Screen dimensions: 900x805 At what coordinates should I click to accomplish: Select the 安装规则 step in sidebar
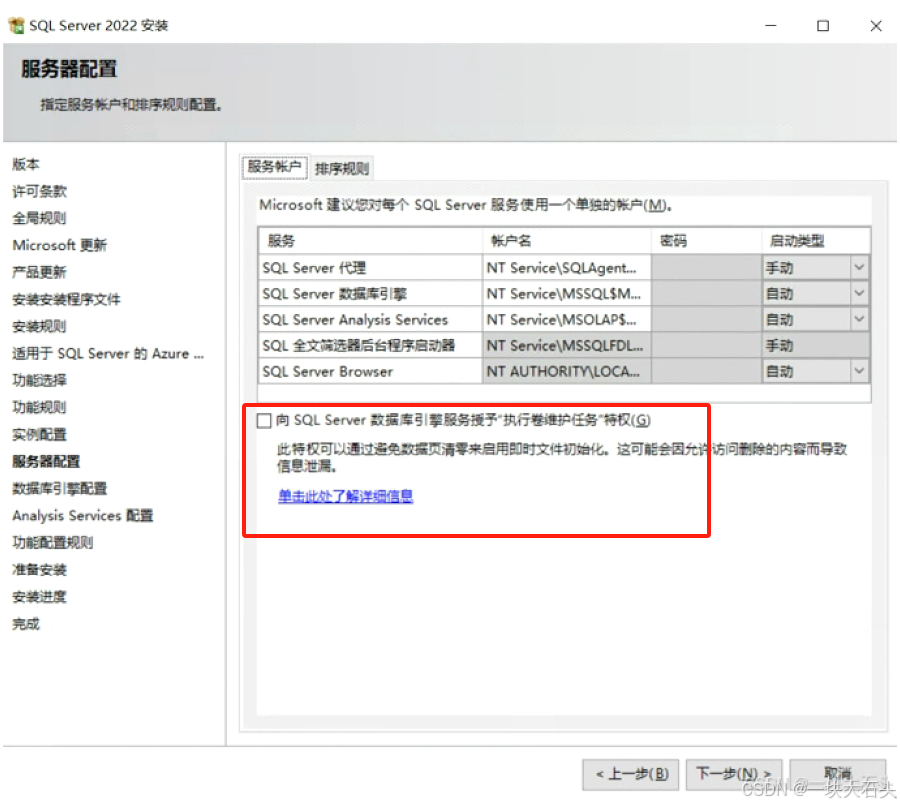tap(40, 326)
